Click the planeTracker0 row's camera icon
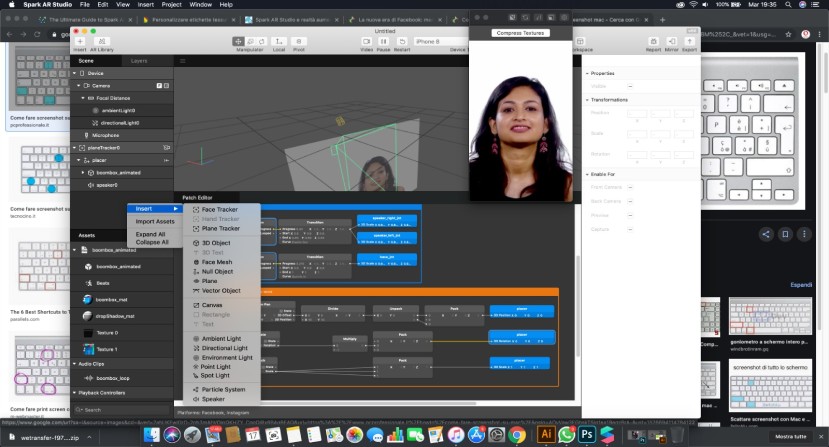Screen dimensions: 829x447 tap(167, 148)
